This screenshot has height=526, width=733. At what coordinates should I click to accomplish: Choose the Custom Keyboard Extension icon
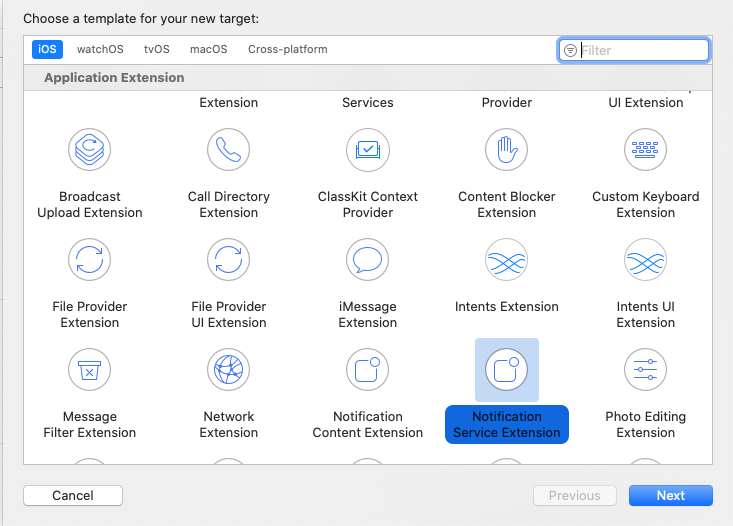(646, 150)
